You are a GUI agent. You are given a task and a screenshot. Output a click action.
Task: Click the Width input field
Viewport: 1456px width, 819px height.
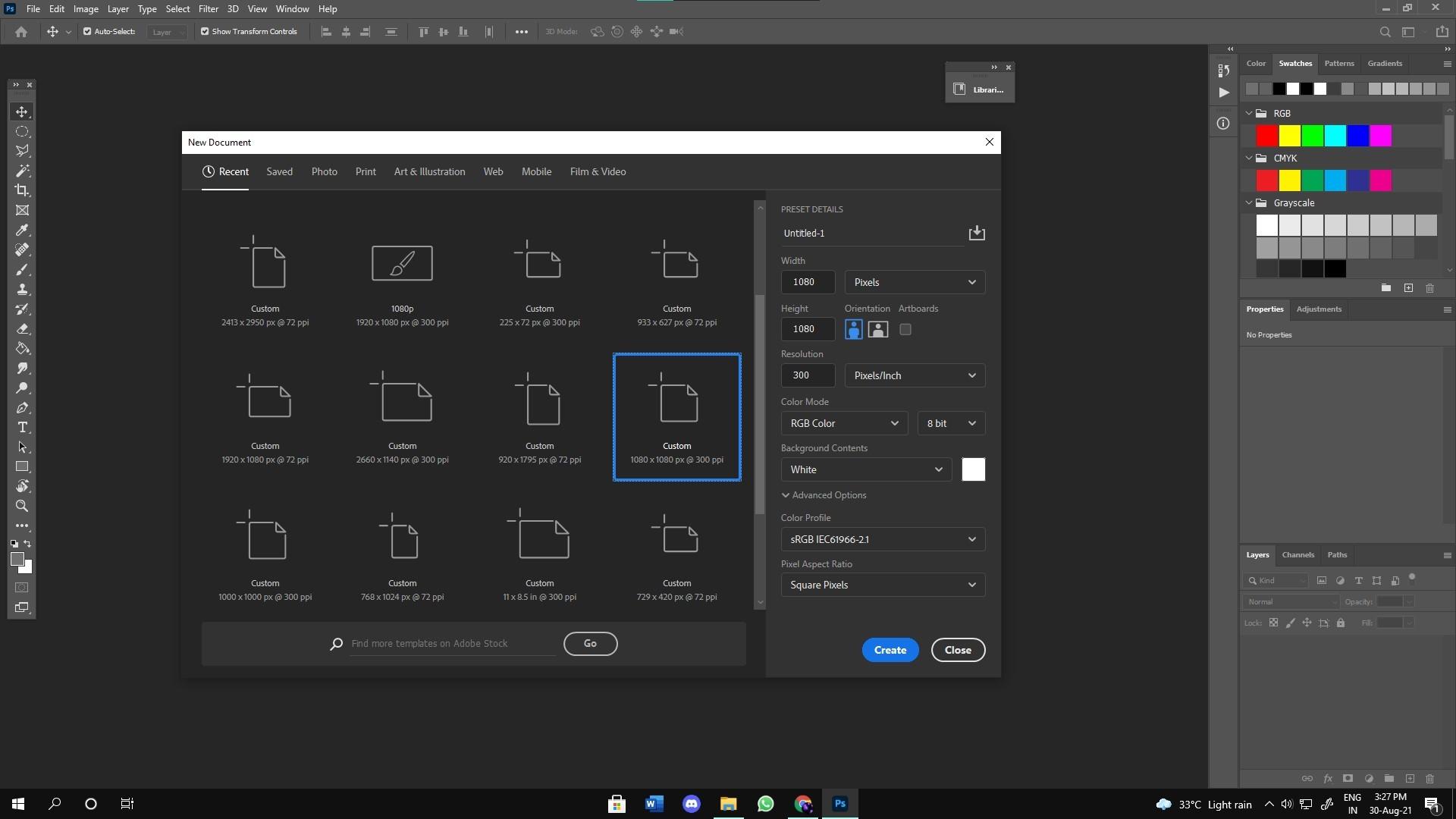tap(808, 282)
